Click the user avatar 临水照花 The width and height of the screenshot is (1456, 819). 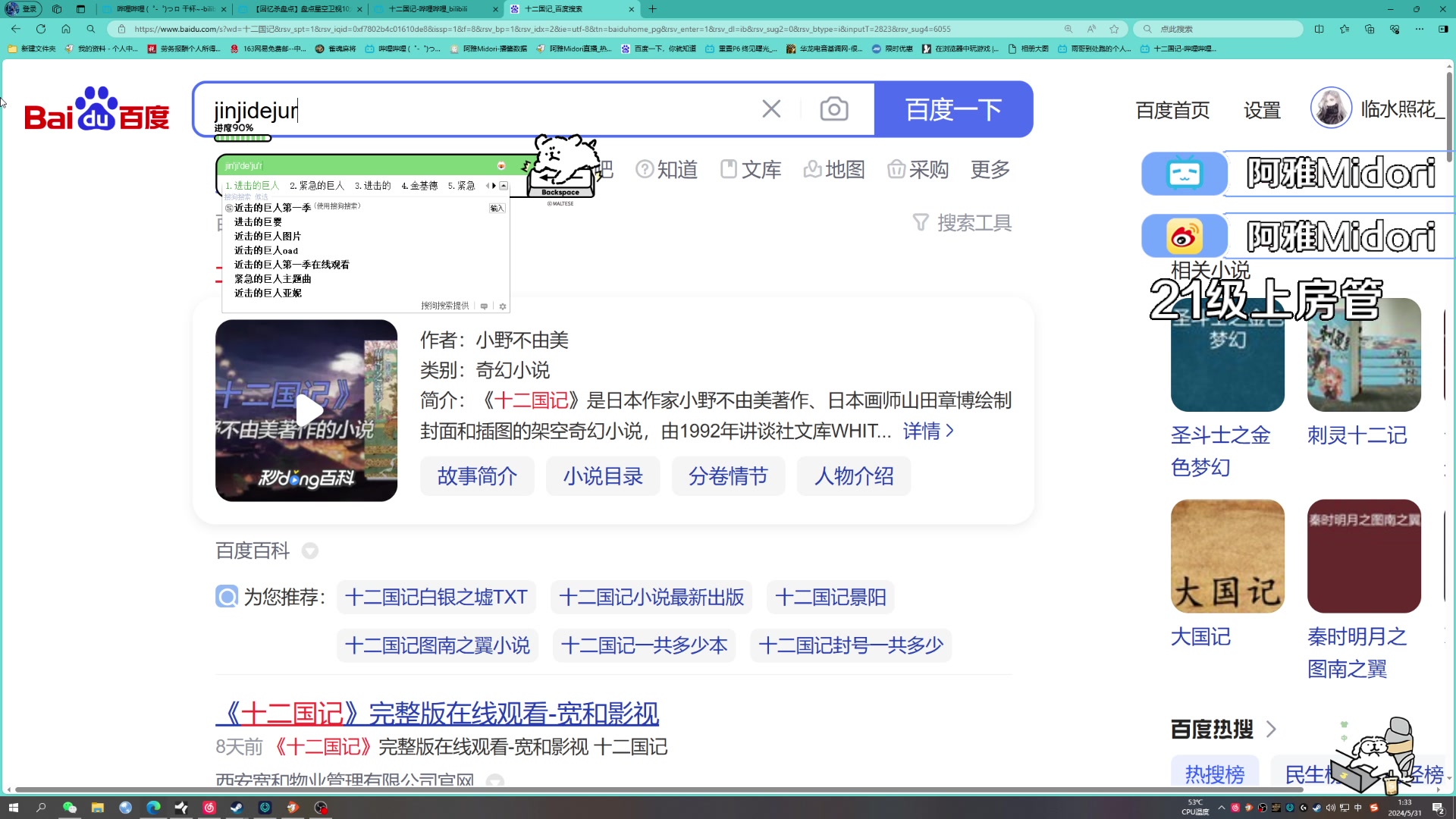click(x=1331, y=108)
